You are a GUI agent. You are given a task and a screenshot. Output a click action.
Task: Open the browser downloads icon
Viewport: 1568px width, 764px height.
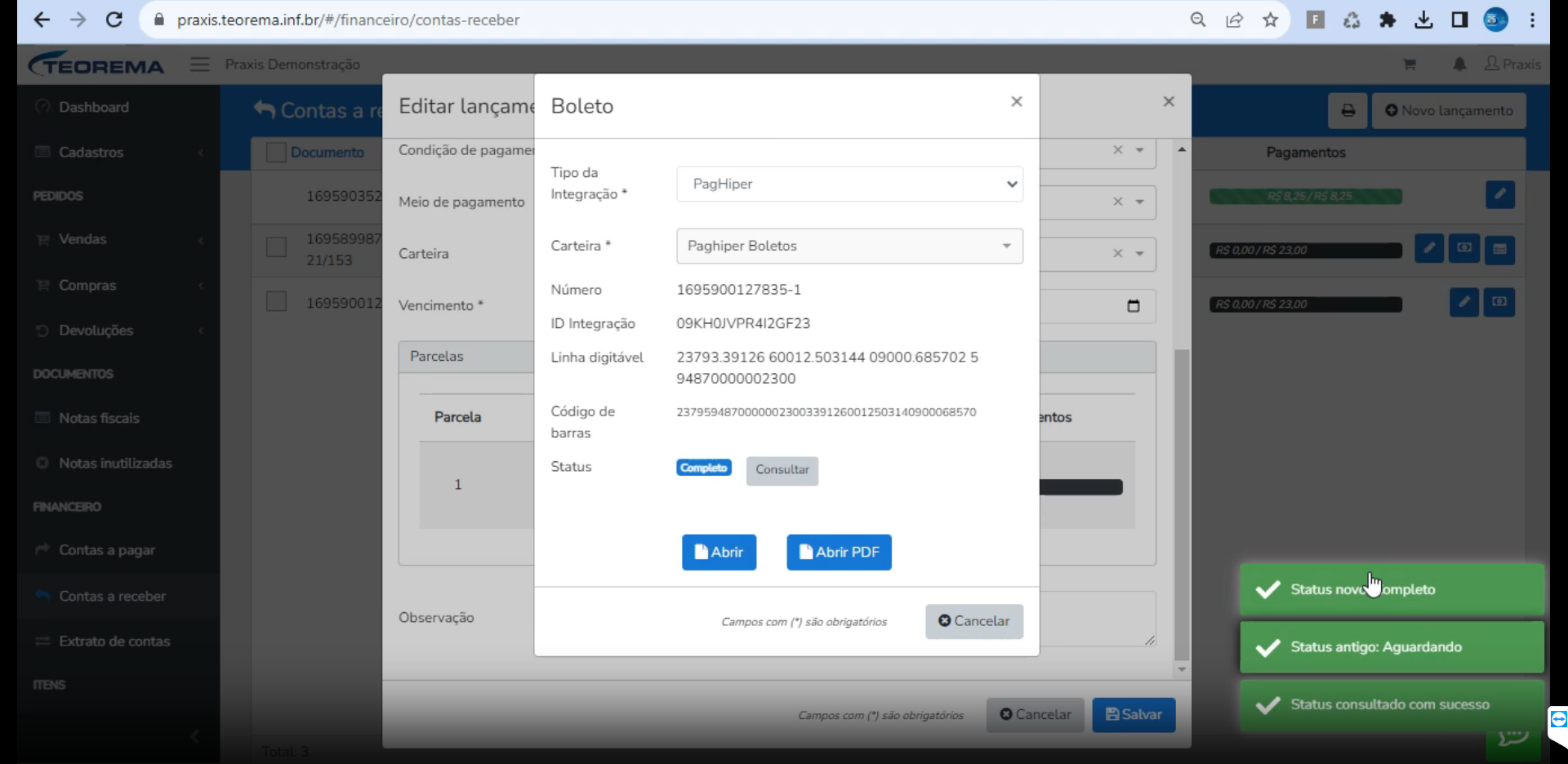pos(1423,20)
